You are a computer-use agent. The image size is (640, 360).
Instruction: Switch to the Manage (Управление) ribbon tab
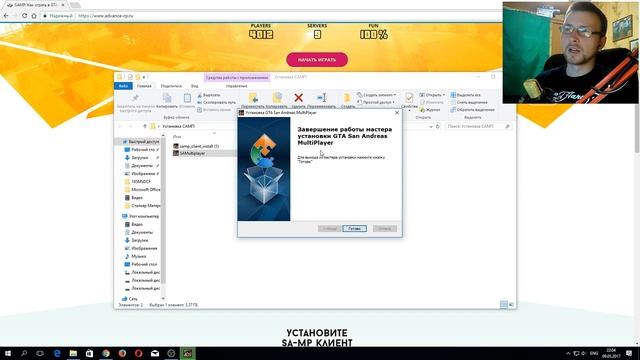point(236,86)
